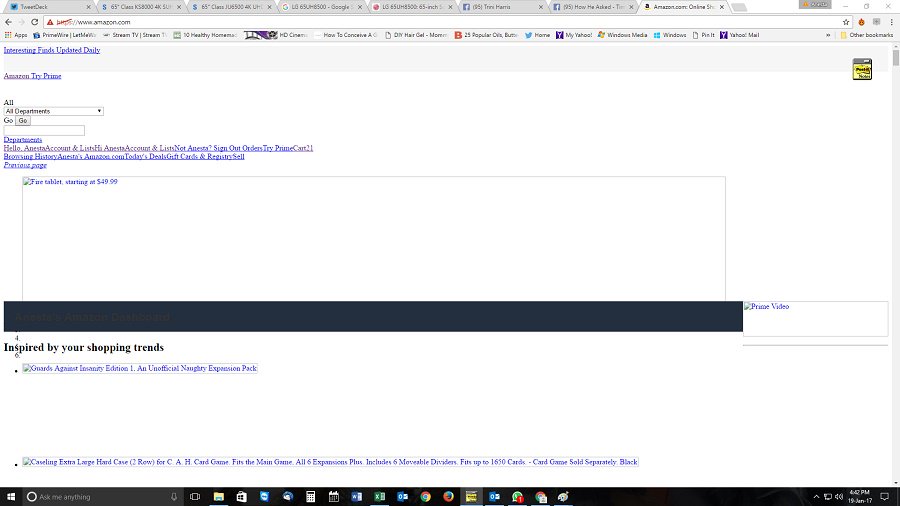Open the Yahoo! Mail bookmark
The width and height of the screenshot is (900, 506).
pos(740,35)
